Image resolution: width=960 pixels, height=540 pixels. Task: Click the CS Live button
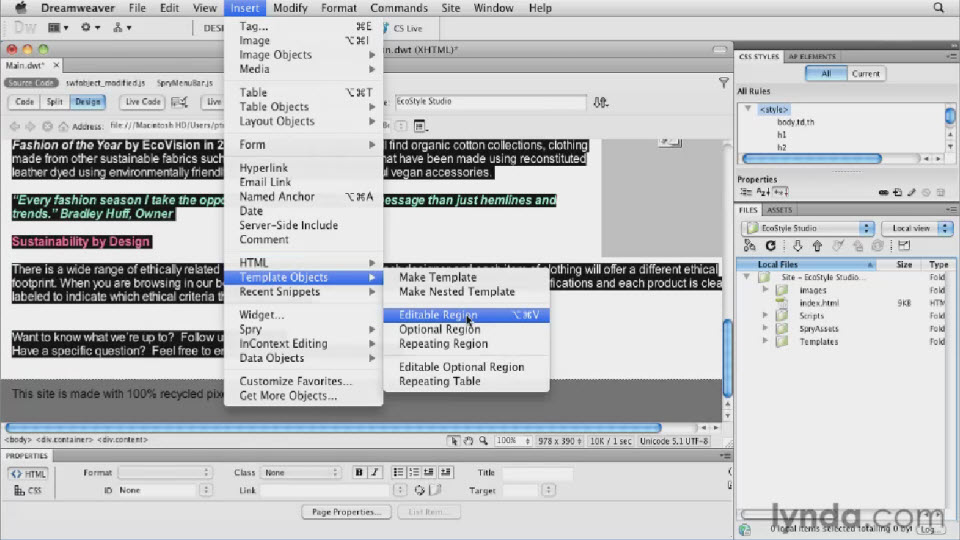pos(402,28)
